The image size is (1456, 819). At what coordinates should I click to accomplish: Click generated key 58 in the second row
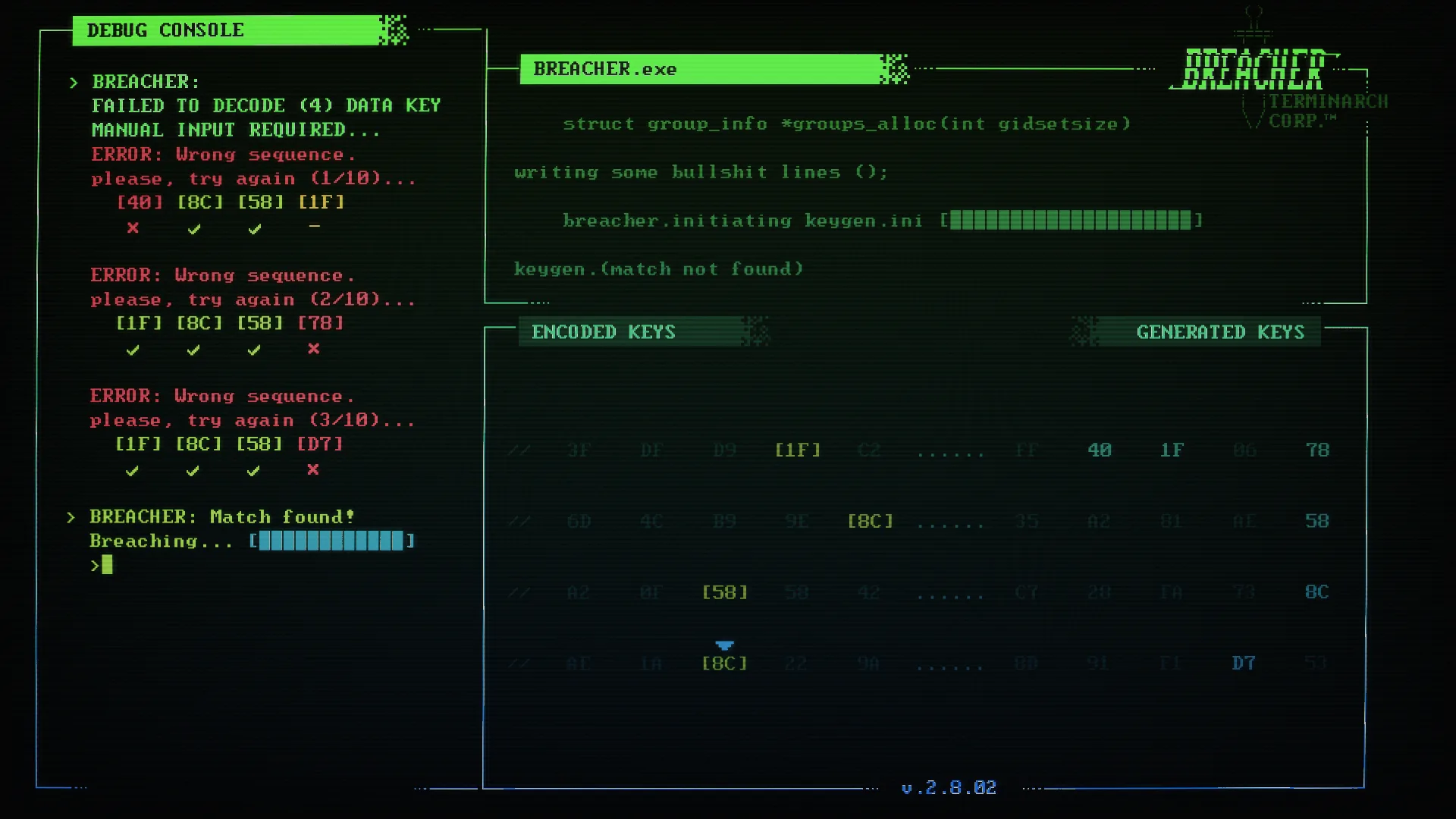tap(1317, 521)
